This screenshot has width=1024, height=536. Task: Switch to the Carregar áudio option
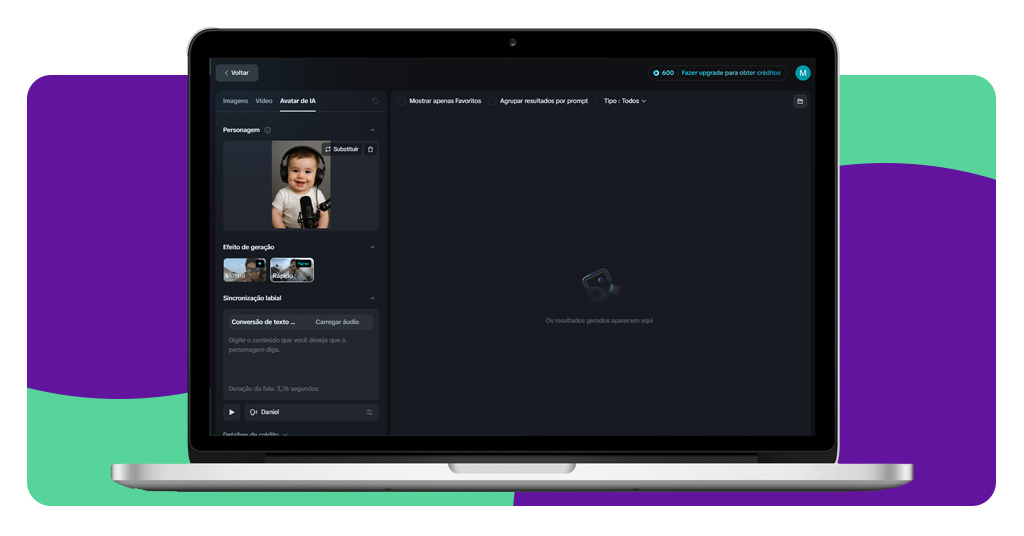pyautogui.click(x=337, y=322)
